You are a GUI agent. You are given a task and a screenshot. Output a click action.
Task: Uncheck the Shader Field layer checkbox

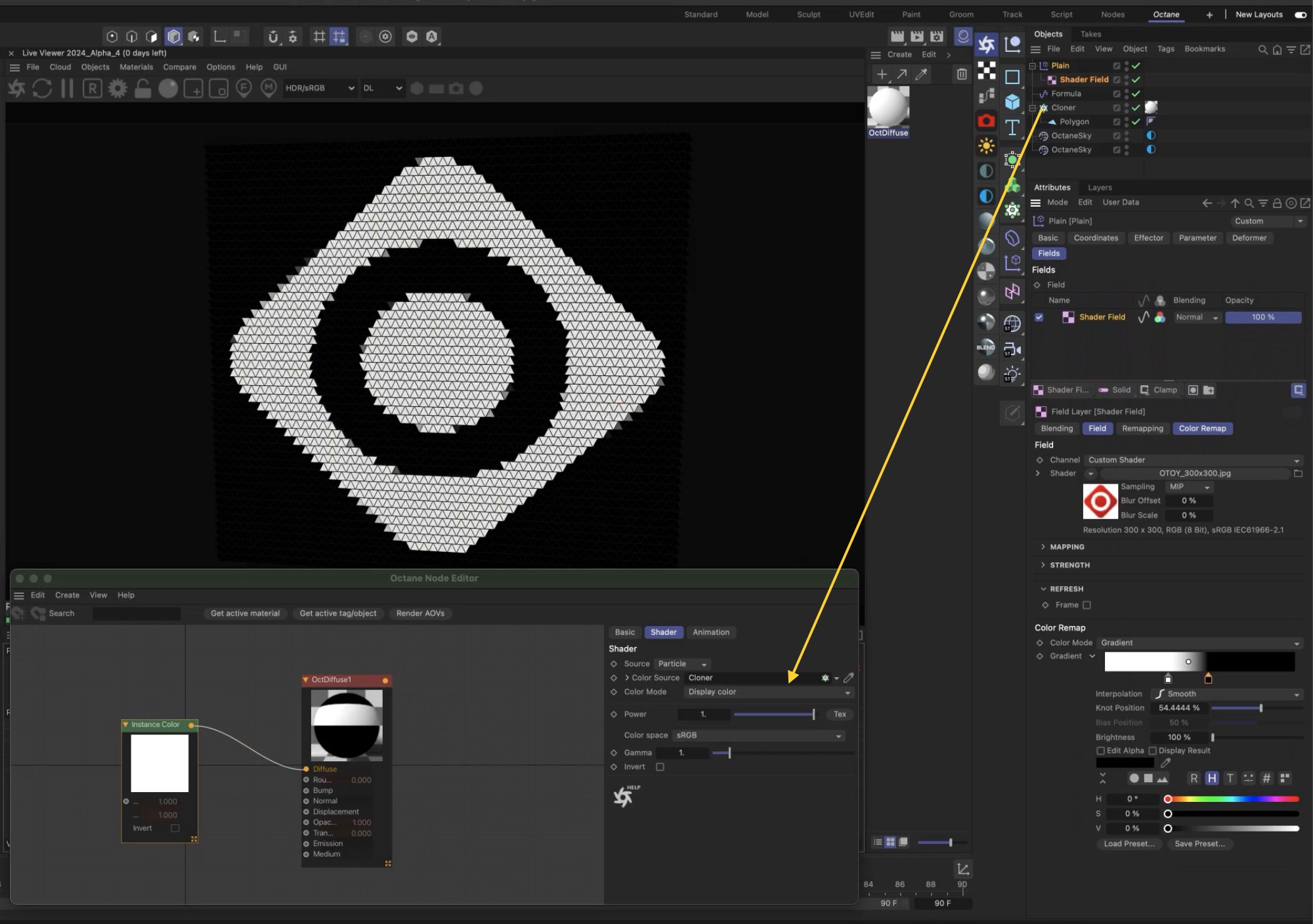pos(1039,318)
